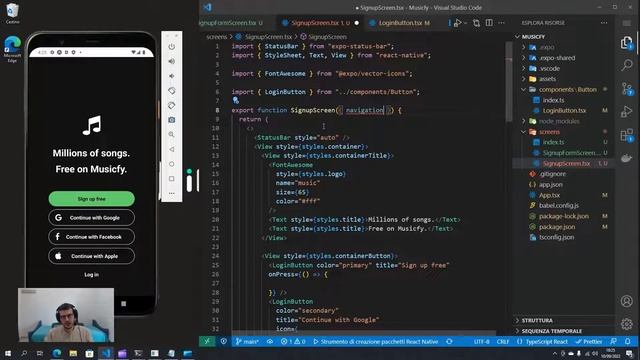Viewport: 640px width, 360px height.
Task: Tap the Log in link in emulator
Action: point(91,275)
